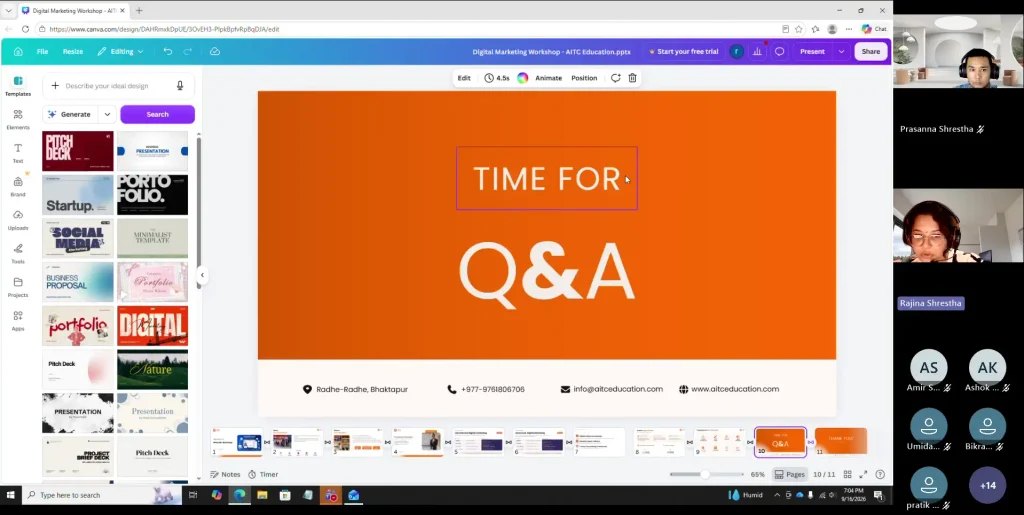The height and width of the screenshot is (515, 1024).
Task: Open the background color picker circle
Action: coord(522,78)
